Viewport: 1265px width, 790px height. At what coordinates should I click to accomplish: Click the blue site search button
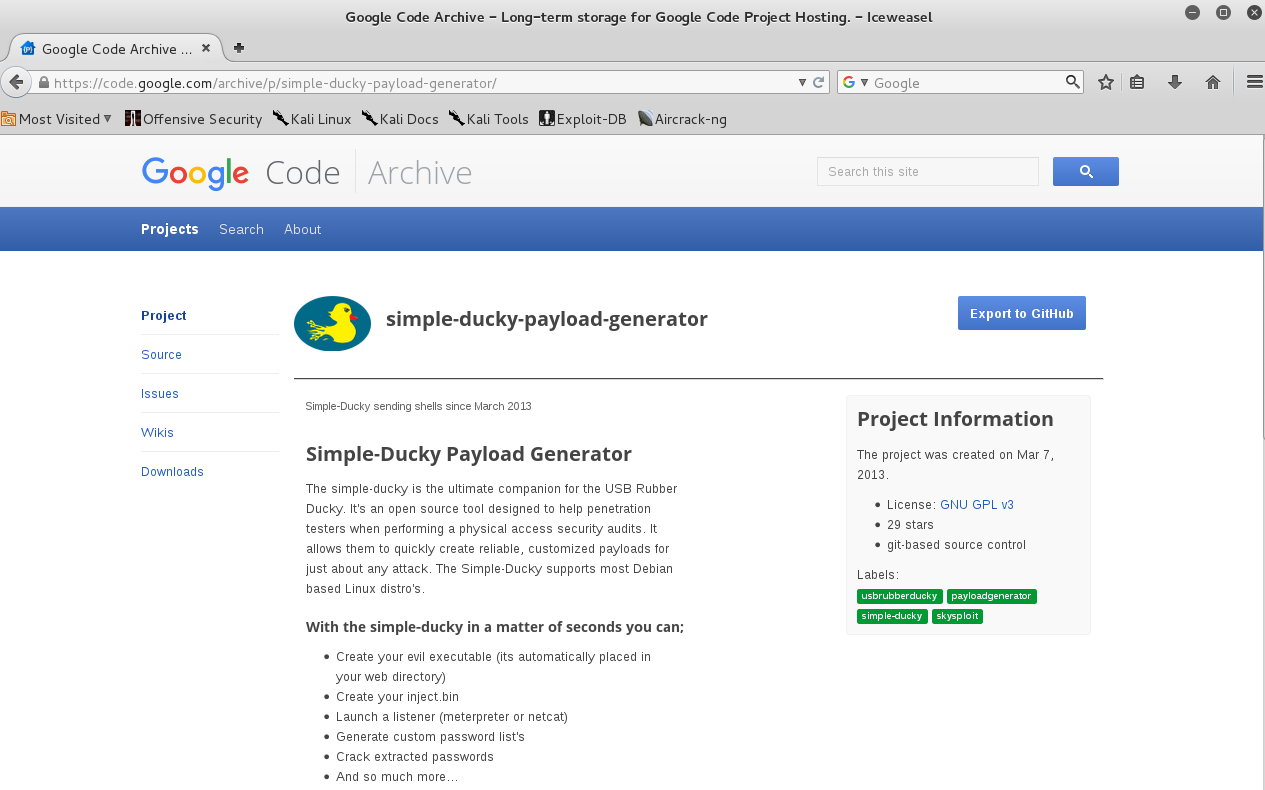1086,172
